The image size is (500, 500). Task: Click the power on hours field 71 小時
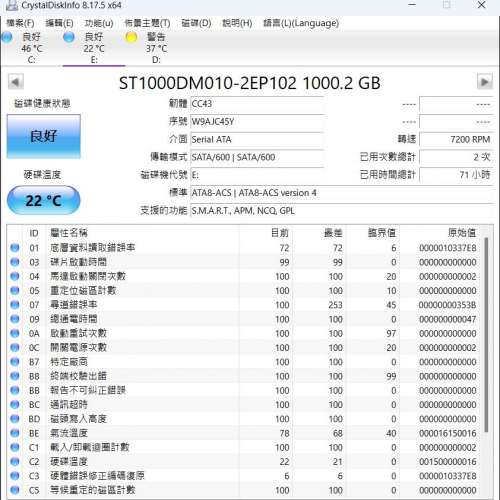[x=456, y=175]
